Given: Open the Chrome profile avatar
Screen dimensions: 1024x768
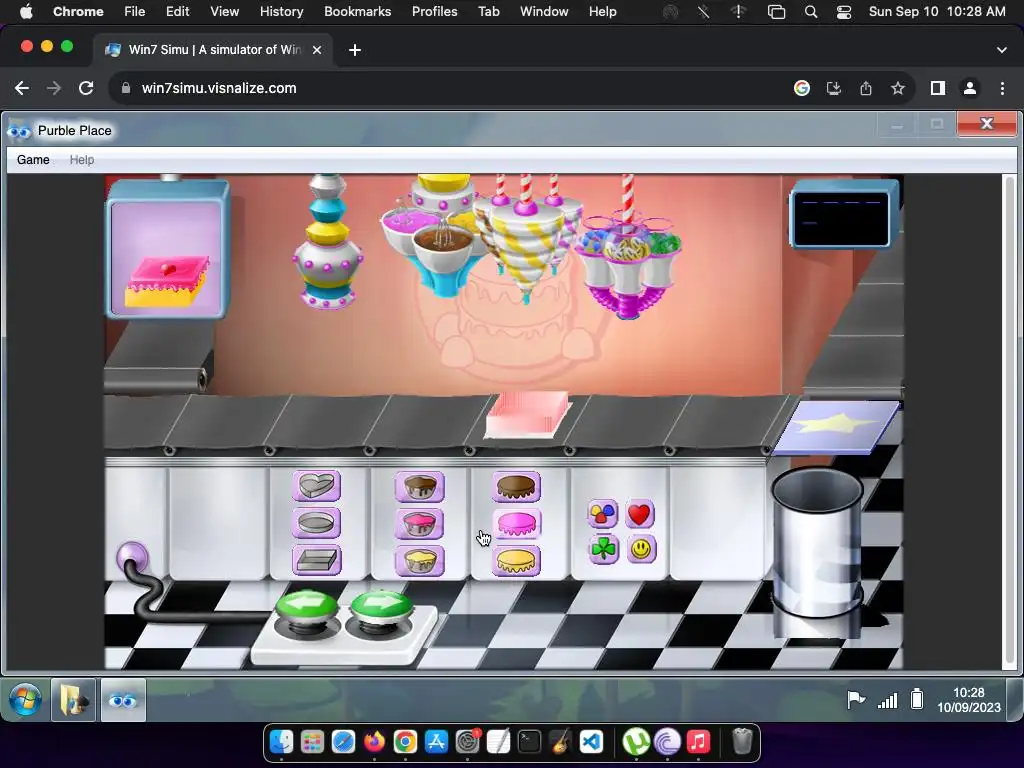Looking at the screenshot, I should (x=970, y=88).
